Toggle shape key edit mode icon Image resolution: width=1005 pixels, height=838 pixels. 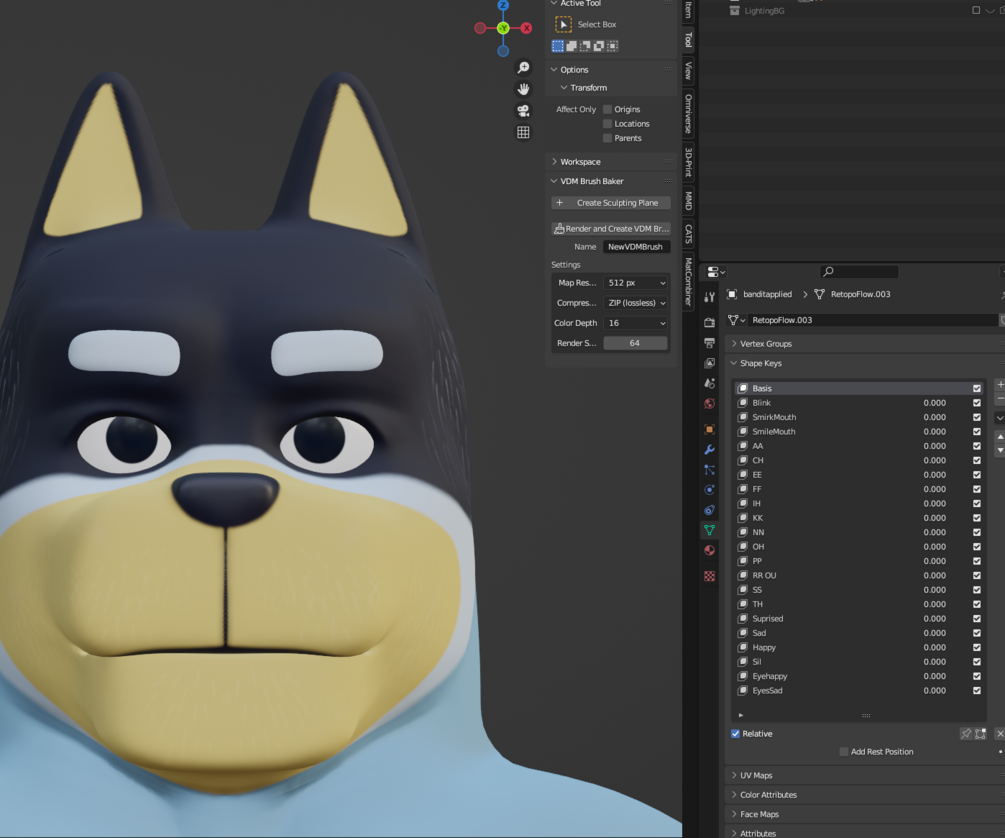(x=980, y=733)
